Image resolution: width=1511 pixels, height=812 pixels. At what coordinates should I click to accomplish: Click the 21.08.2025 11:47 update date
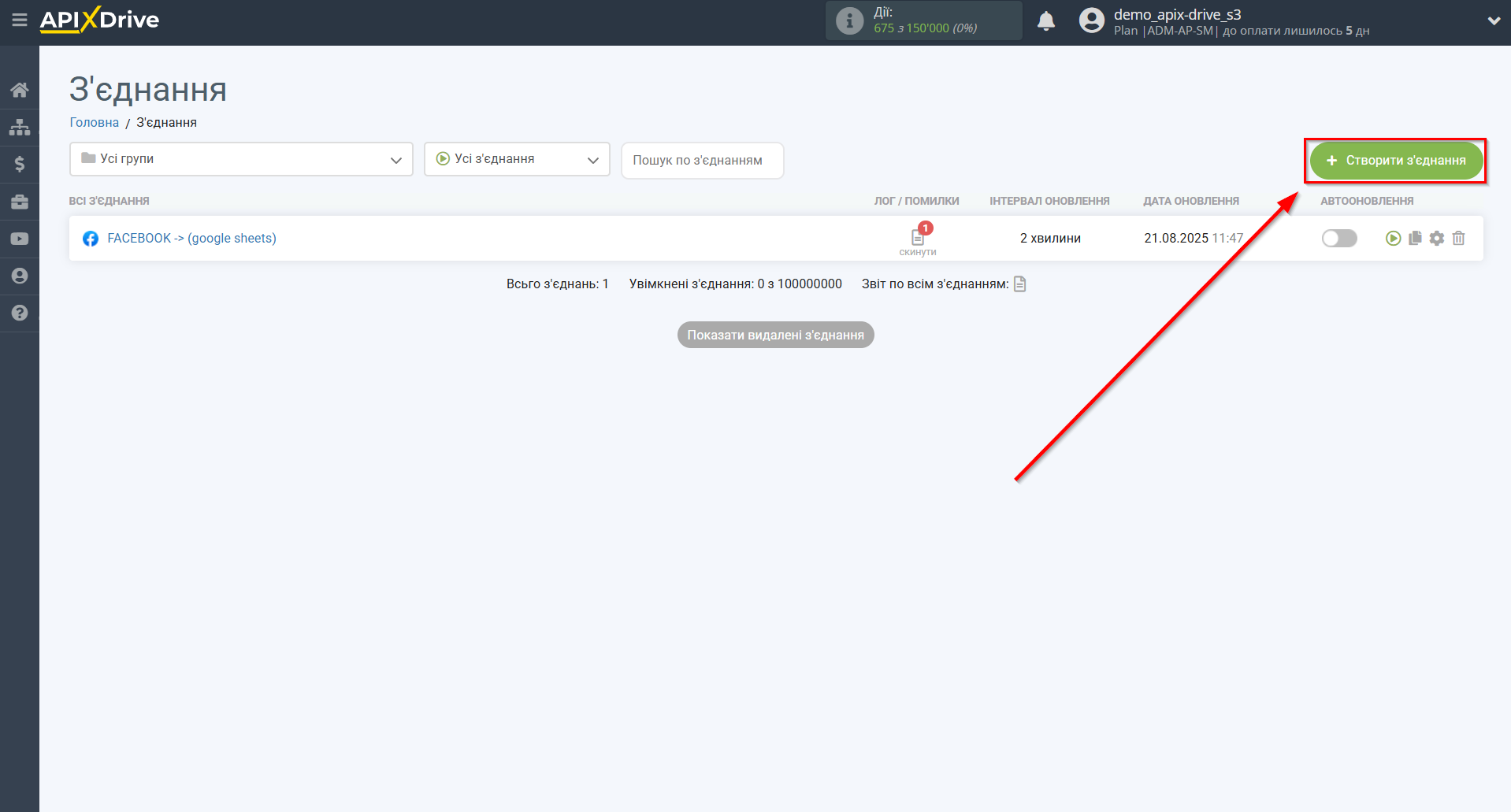(1194, 238)
